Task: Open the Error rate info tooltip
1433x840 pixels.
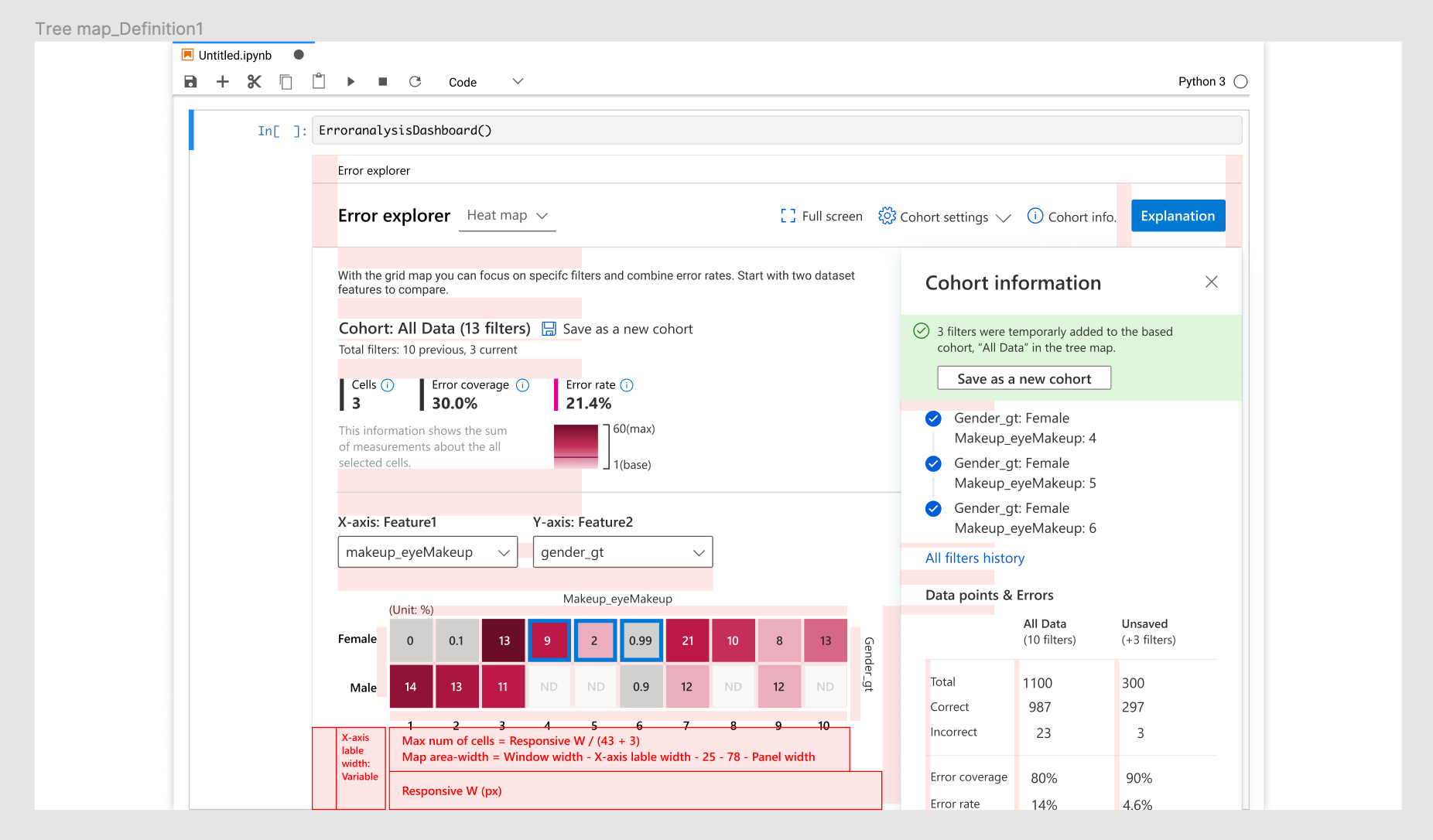Action: tap(627, 384)
